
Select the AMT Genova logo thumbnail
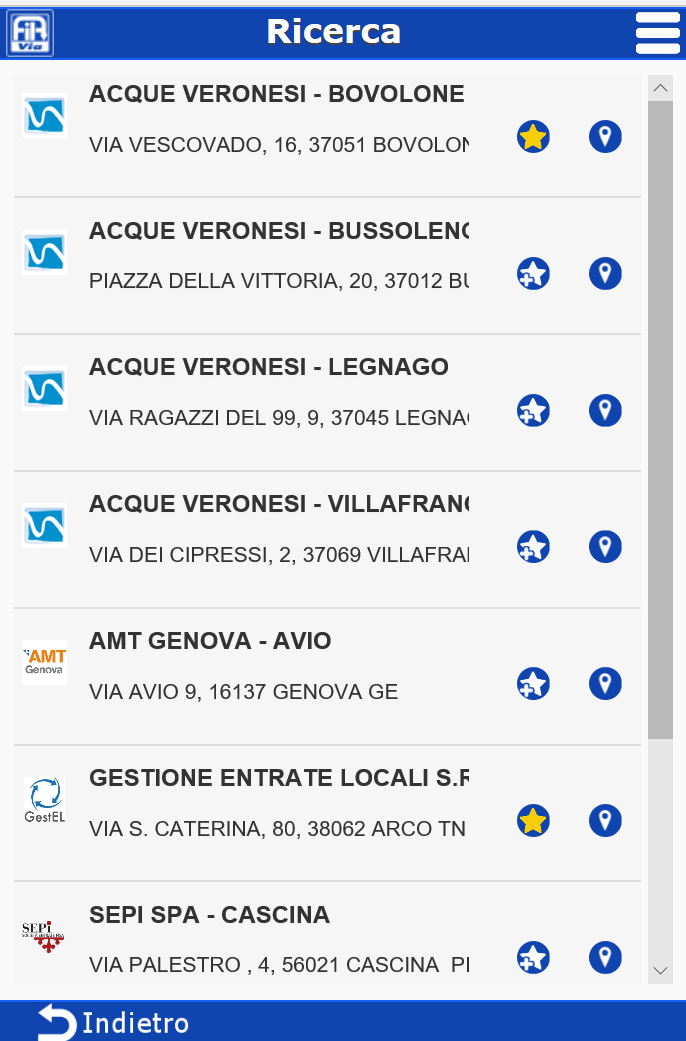pyautogui.click(x=44, y=662)
